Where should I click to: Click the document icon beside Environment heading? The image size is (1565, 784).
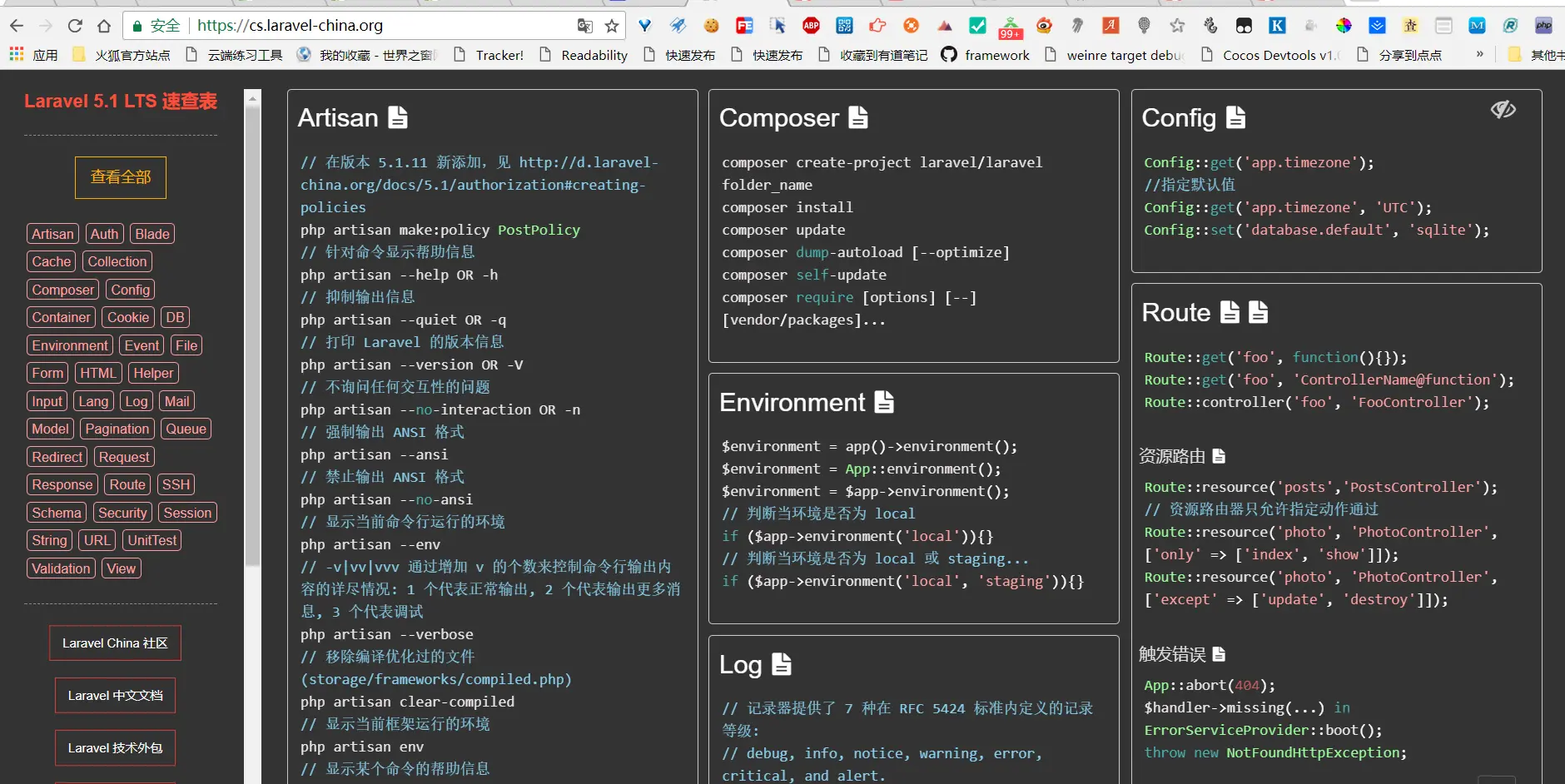[884, 402]
